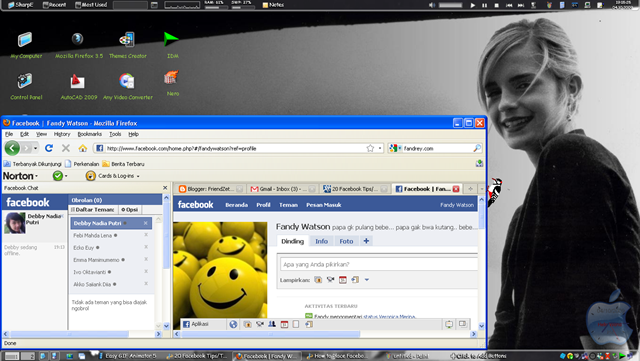Open the IDM desktop icon

(x=172, y=45)
